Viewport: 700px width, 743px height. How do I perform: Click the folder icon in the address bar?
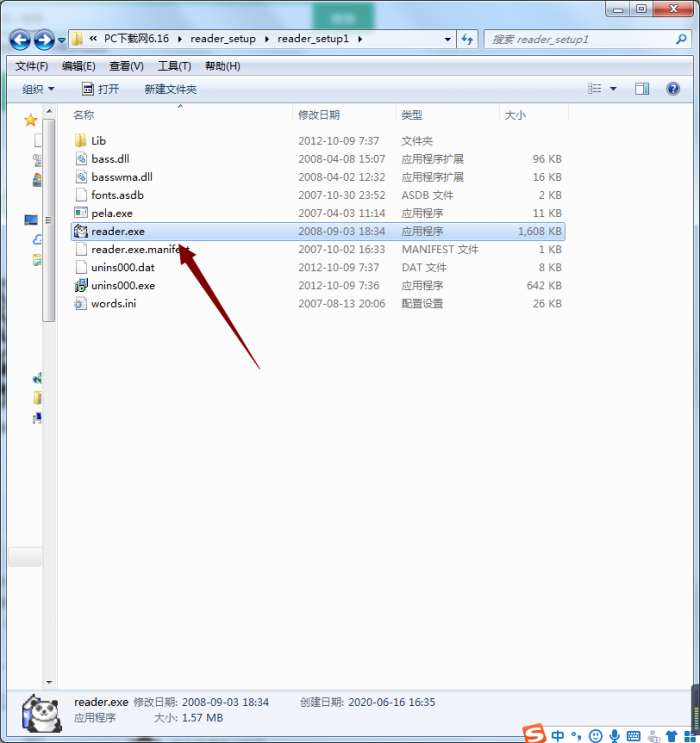point(77,39)
